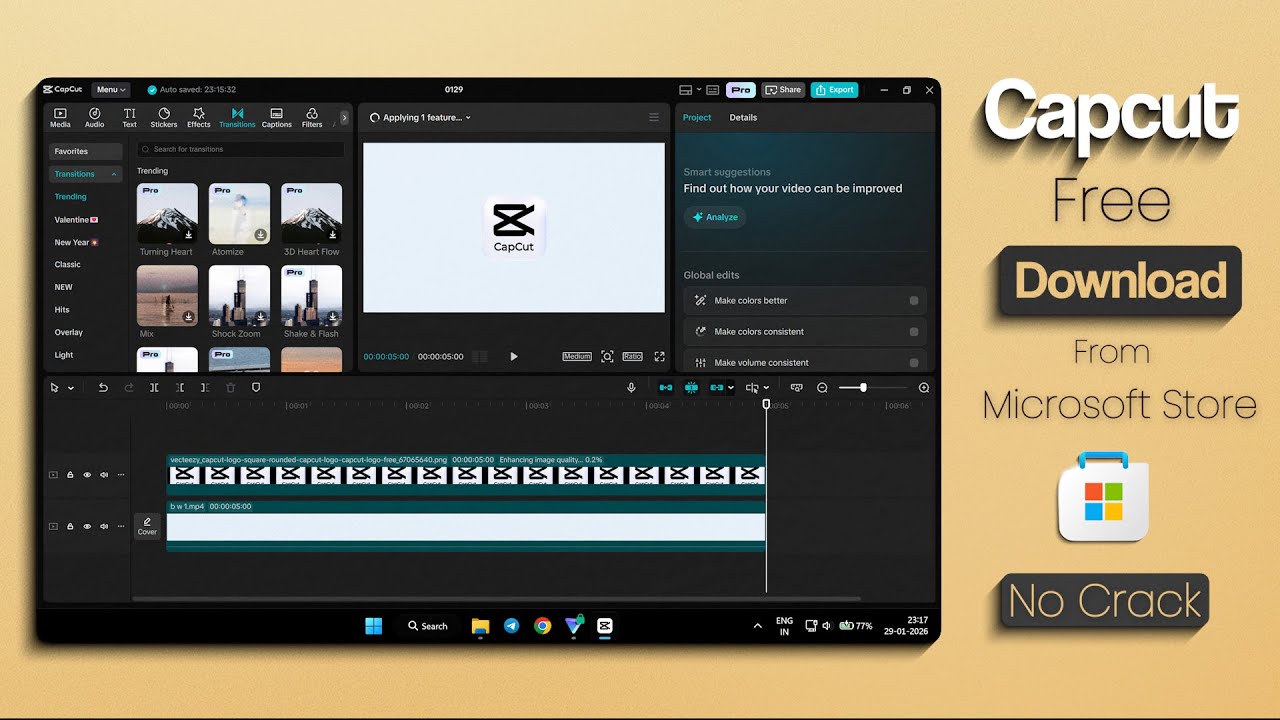Open the linkage options dropdown arrow
This screenshot has width=1280, height=720.
[x=731, y=388]
